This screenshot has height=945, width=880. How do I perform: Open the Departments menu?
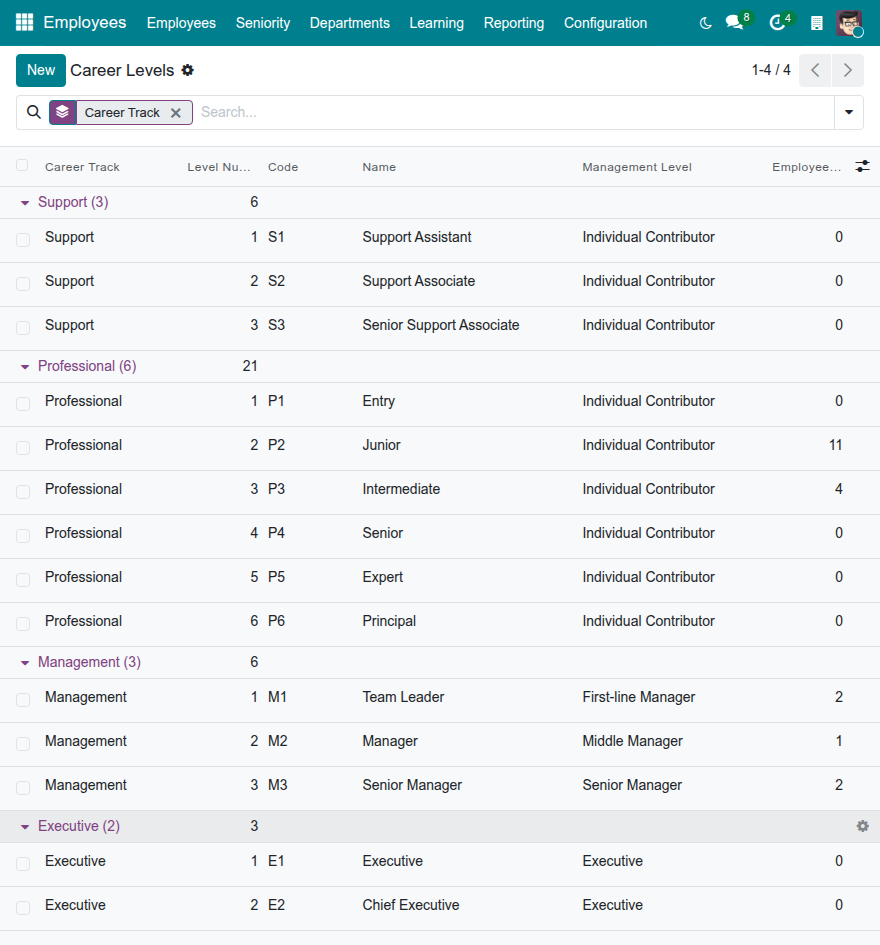click(350, 23)
